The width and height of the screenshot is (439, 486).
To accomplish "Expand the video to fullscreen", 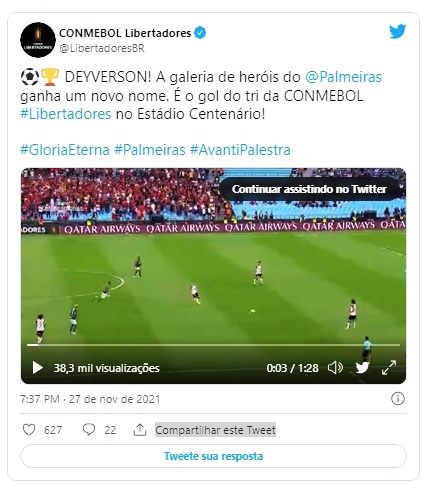I will (389, 367).
